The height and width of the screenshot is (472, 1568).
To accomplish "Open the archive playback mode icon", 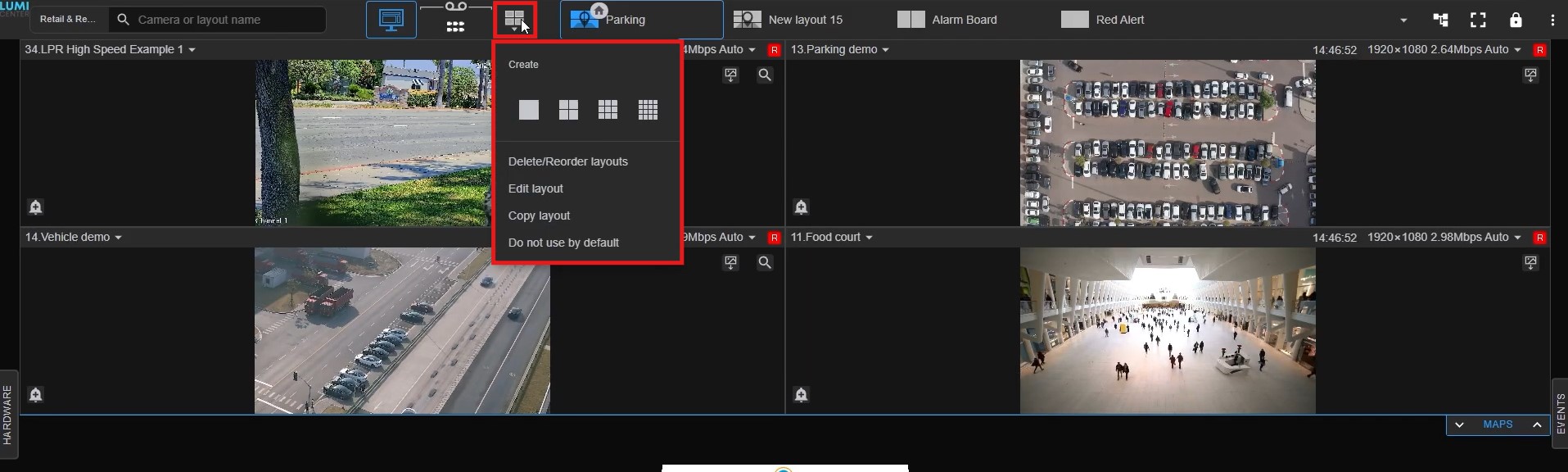I will [455, 19].
